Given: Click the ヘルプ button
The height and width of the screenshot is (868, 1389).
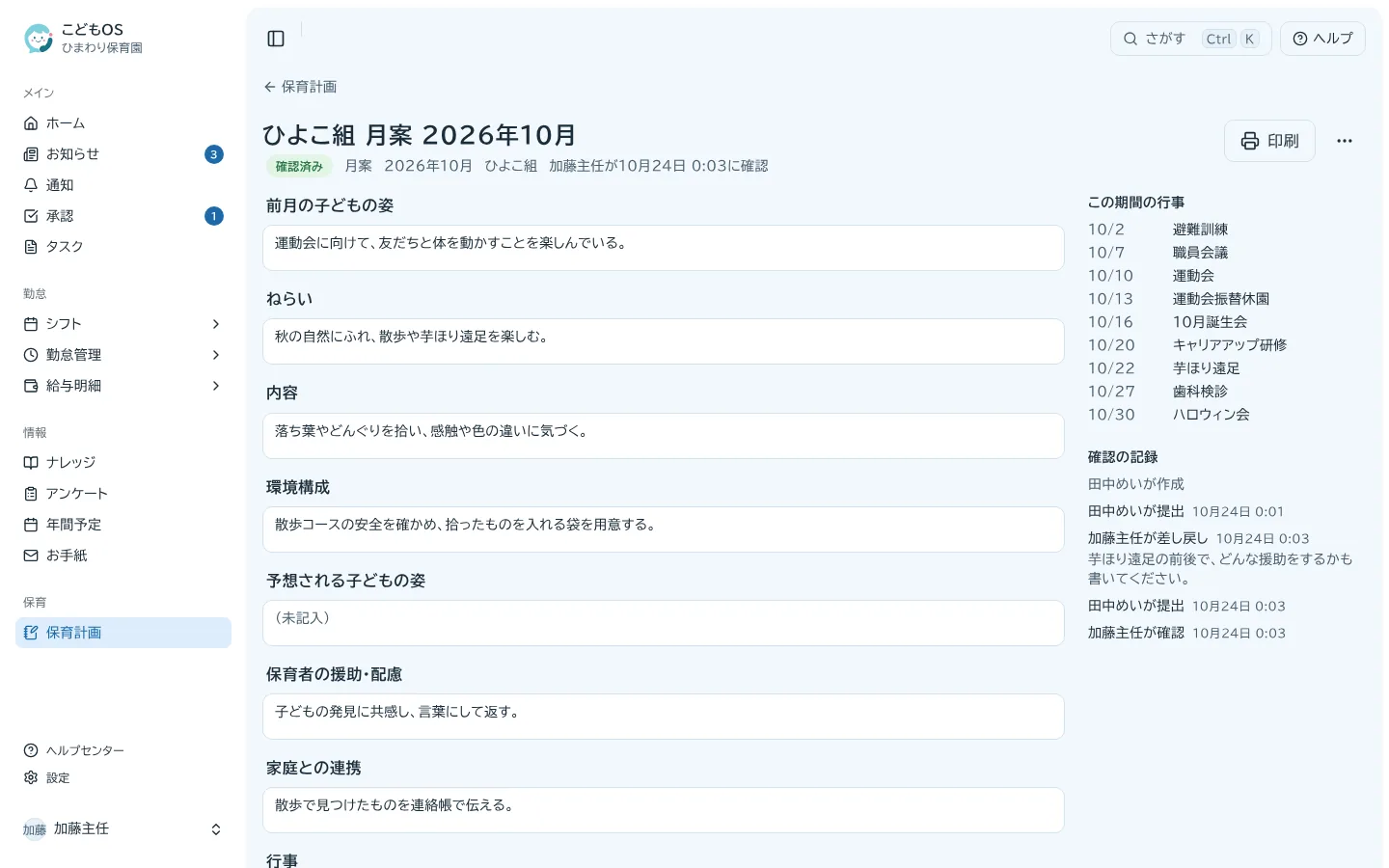Looking at the screenshot, I should pyautogui.click(x=1322, y=39).
